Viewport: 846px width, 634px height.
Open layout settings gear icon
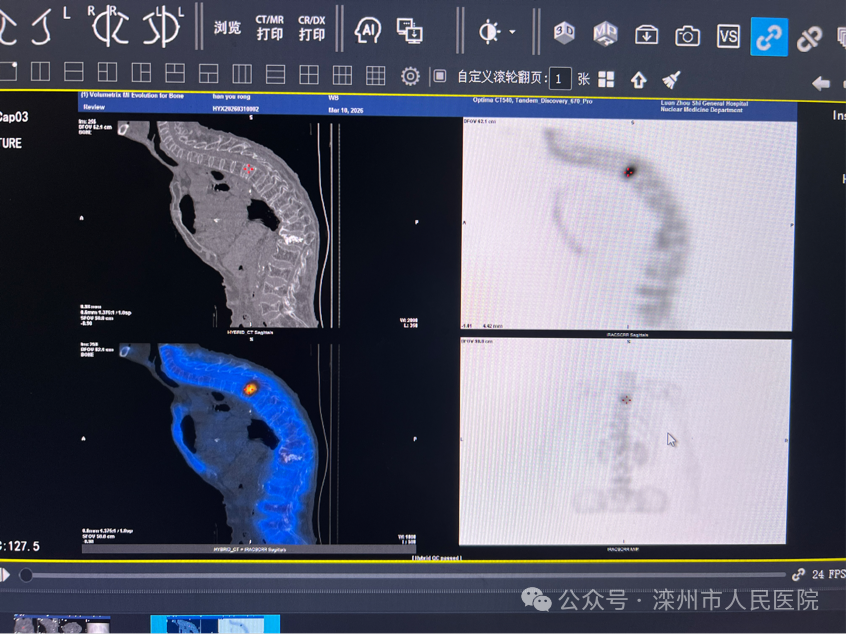tap(410, 76)
